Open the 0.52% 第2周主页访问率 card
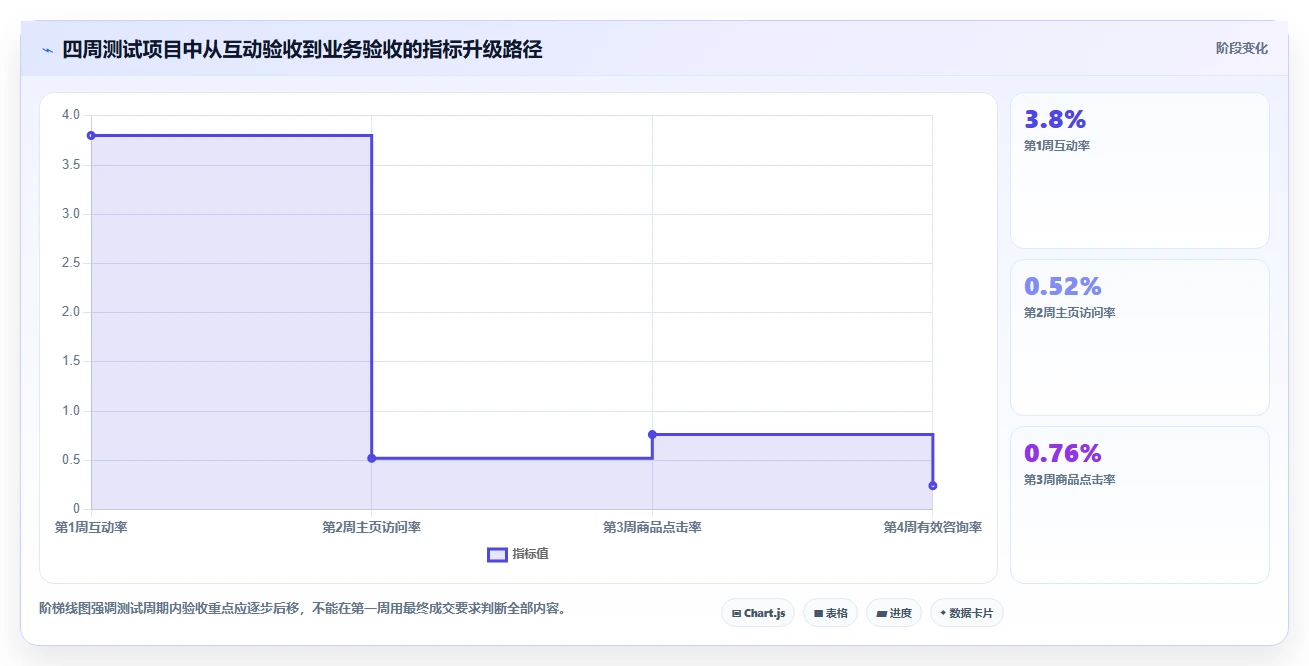The height and width of the screenshot is (666, 1309). point(1140,337)
